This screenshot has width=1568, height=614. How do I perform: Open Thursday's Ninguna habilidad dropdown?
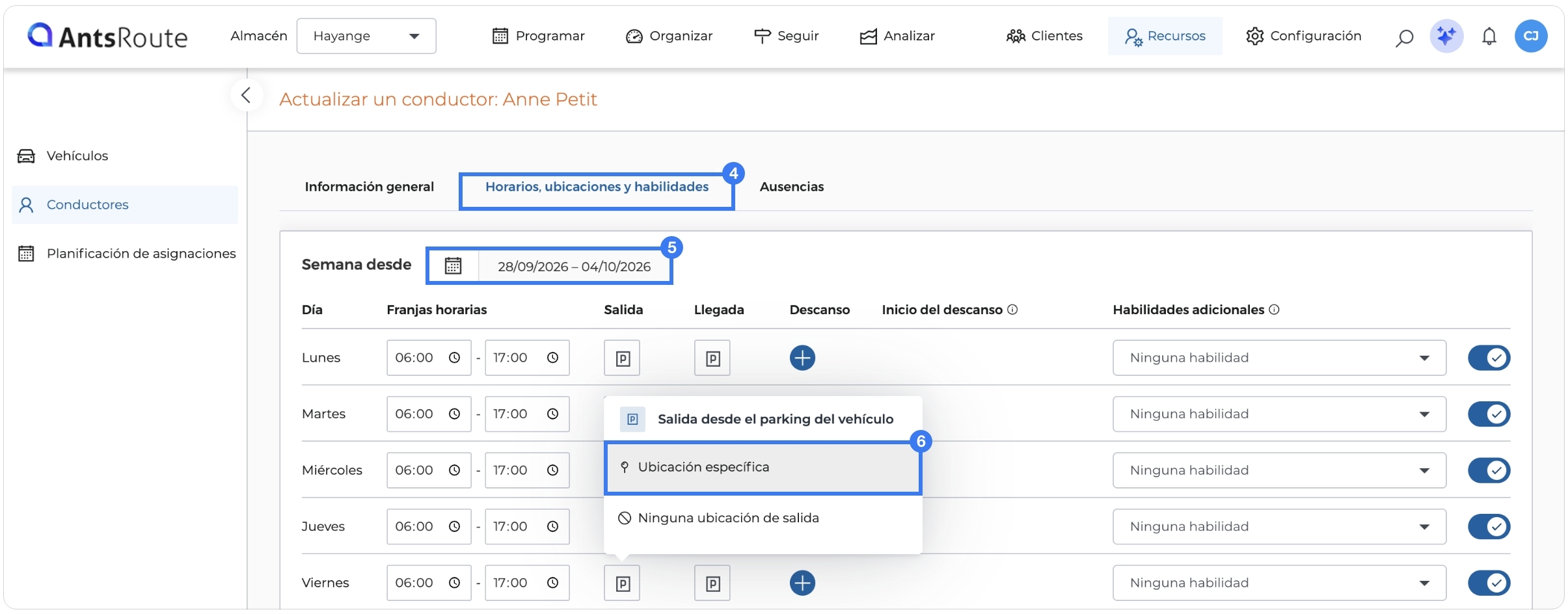(x=1279, y=526)
